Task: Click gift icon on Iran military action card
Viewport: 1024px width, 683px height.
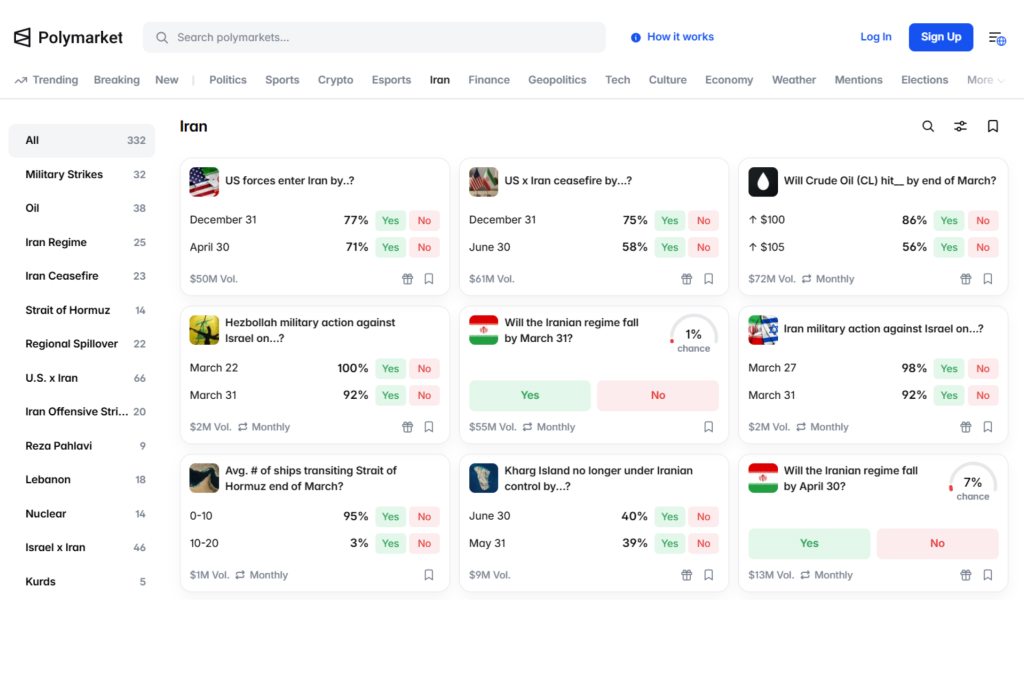Action: 966,427
